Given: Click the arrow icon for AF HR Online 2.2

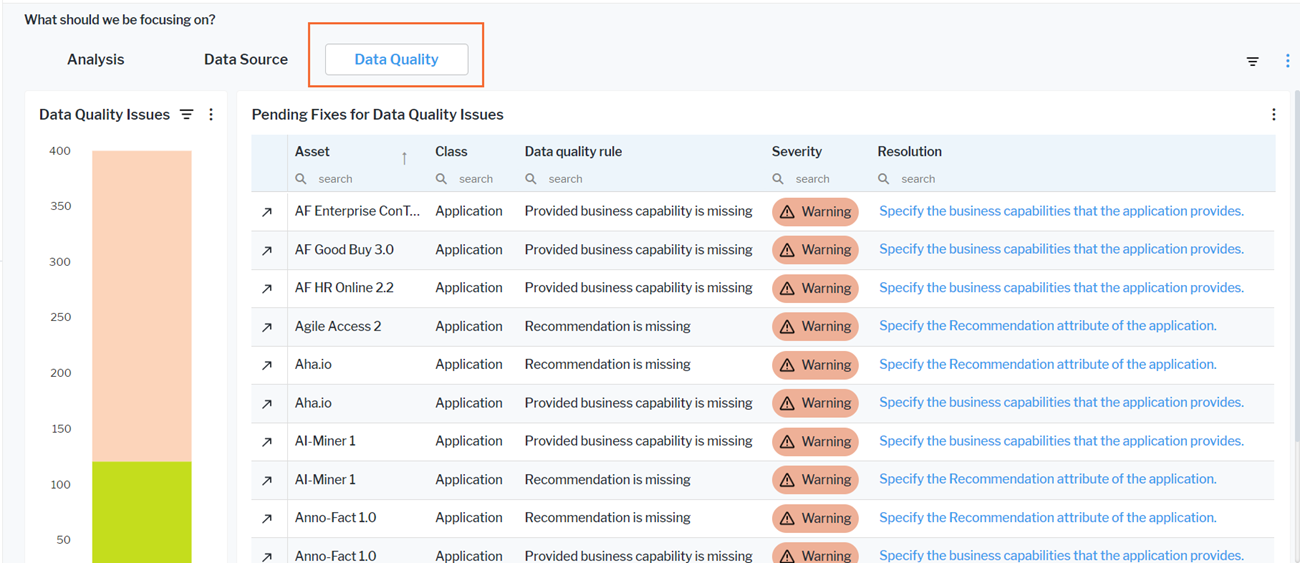Looking at the screenshot, I should (267, 288).
